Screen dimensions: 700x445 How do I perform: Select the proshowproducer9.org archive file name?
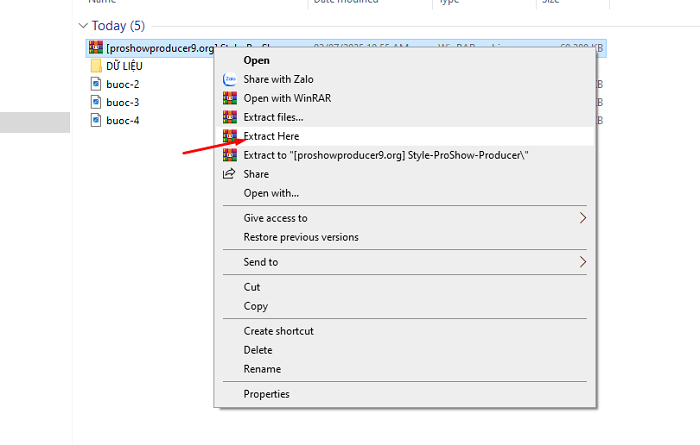pos(160,48)
